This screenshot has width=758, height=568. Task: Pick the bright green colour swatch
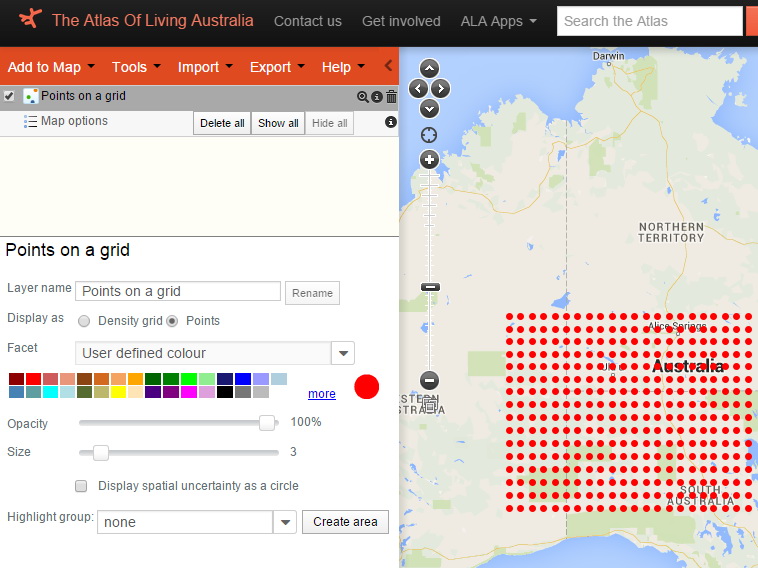189,379
